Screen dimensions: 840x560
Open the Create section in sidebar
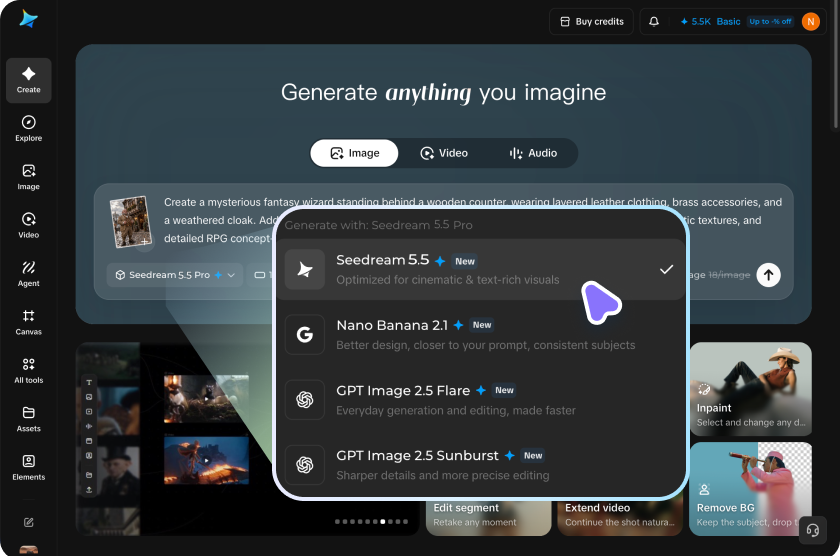point(28,80)
